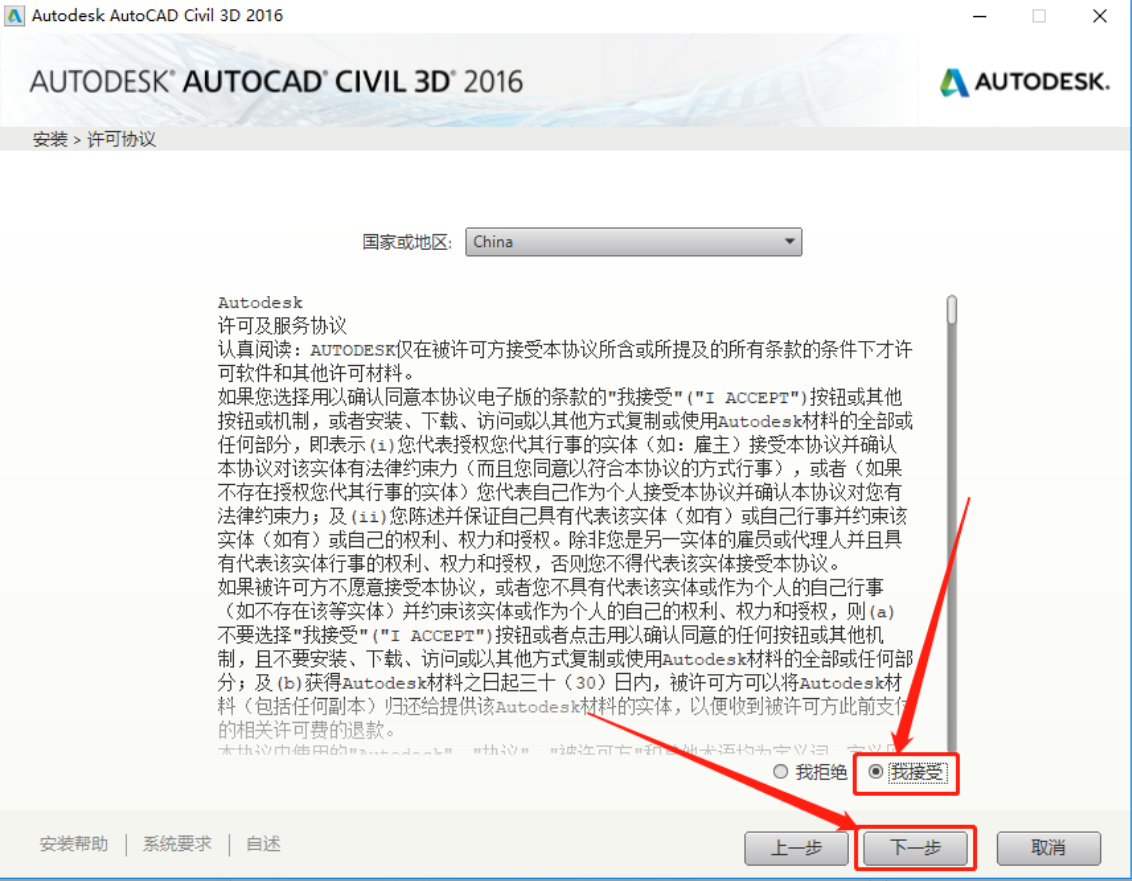Open the 系统需求 link
1132x881 pixels.
point(176,843)
